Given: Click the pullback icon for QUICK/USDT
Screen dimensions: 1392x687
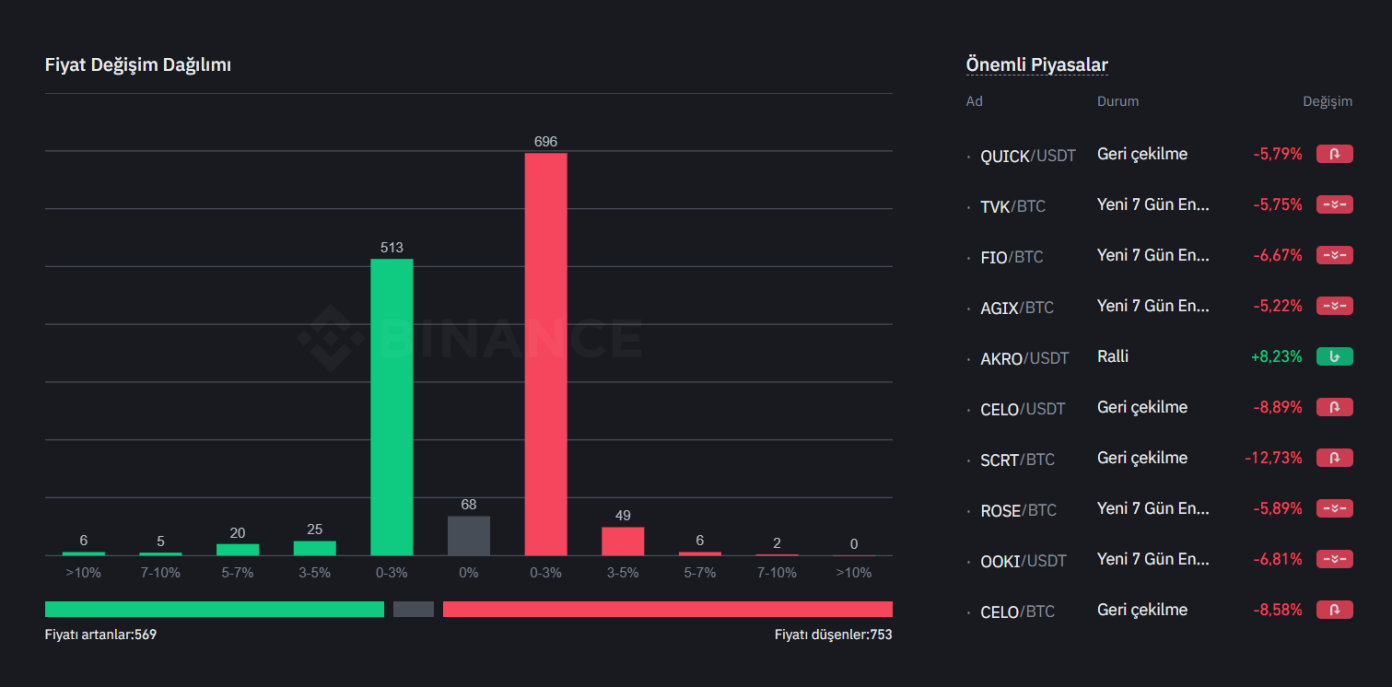Looking at the screenshot, I should pyautogui.click(x=1334, y=154).
